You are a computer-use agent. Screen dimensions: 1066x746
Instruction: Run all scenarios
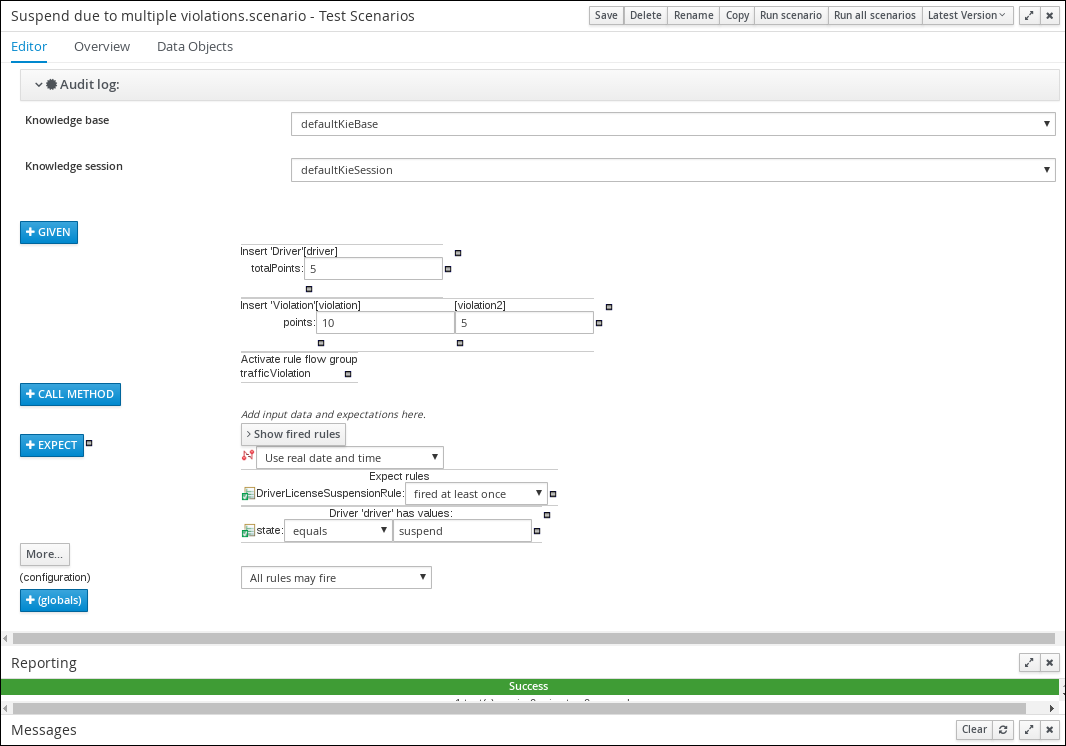click(875, 16)
